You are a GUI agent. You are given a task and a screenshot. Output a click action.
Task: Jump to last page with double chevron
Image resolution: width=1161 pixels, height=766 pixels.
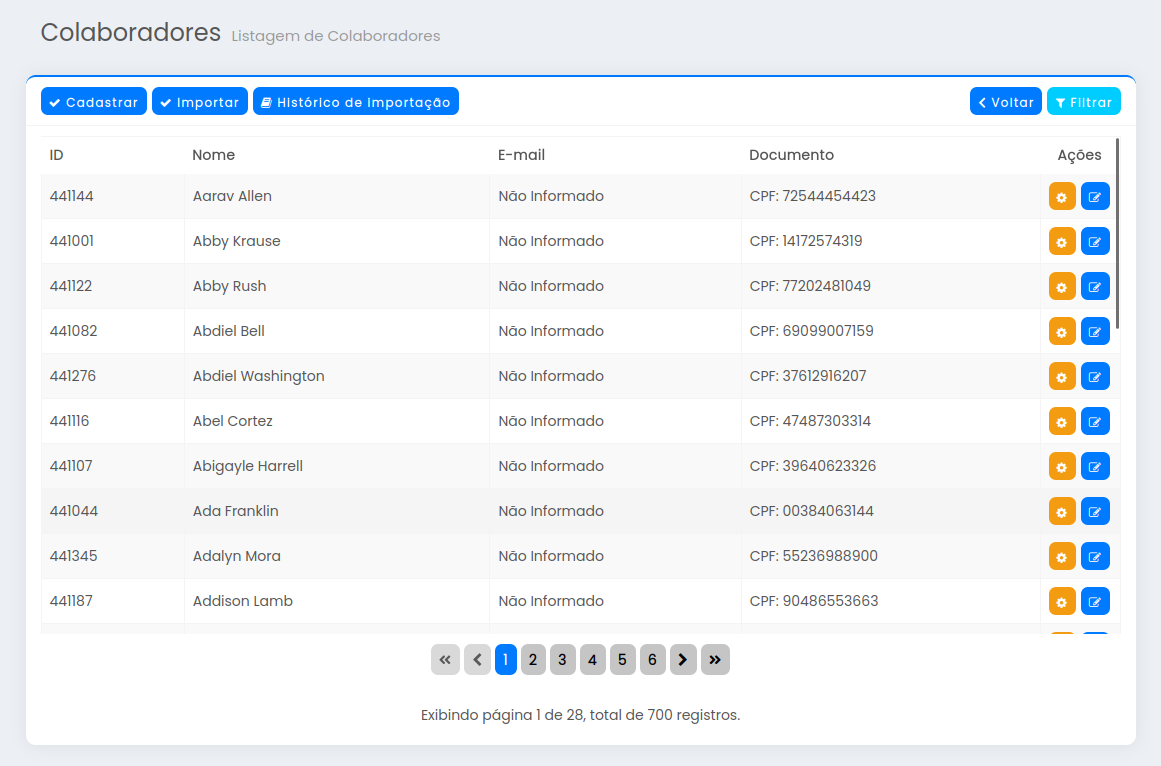[x=715, y=660]
